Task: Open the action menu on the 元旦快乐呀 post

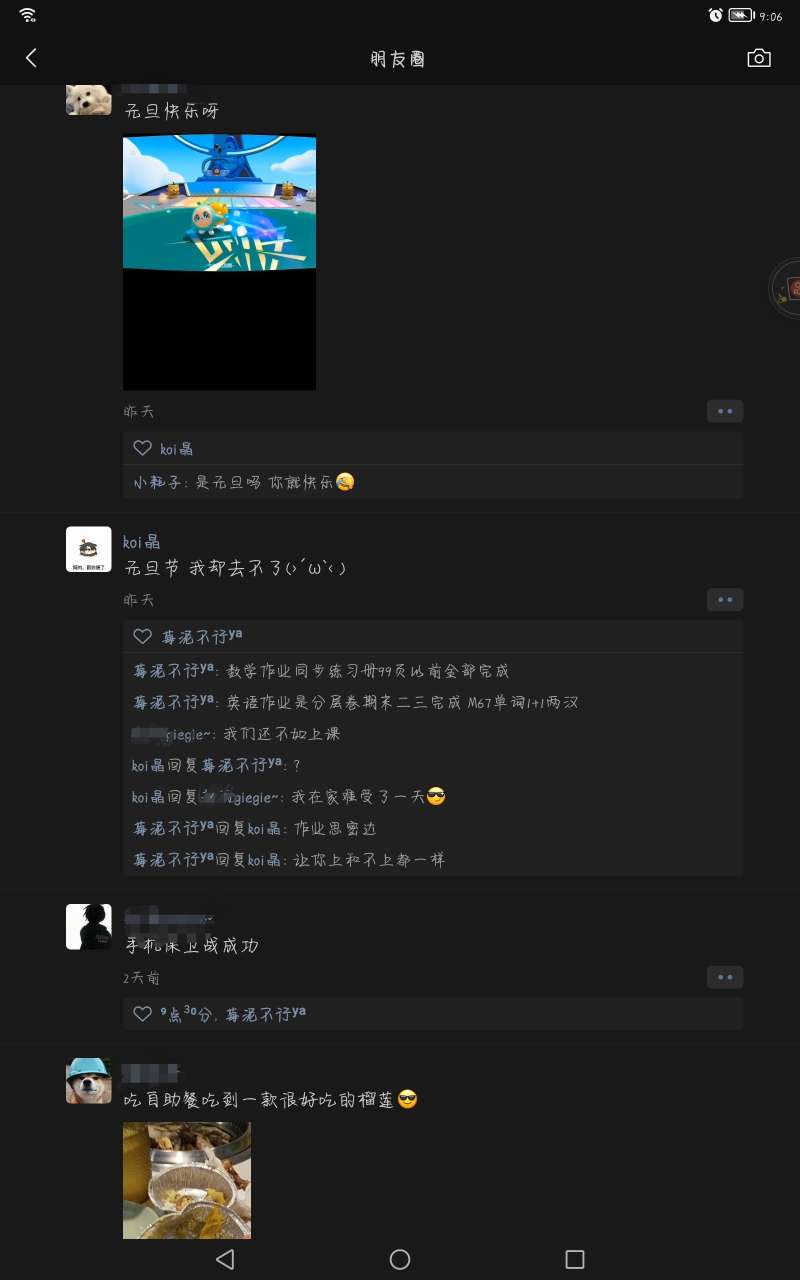Action: click(725, 411)
